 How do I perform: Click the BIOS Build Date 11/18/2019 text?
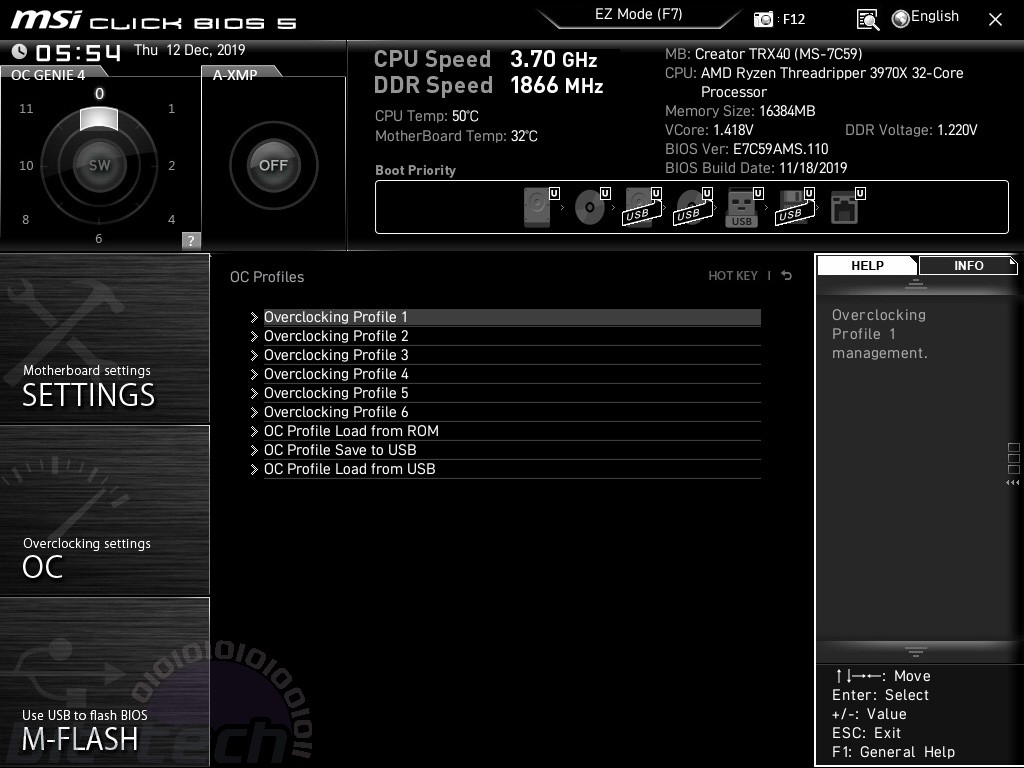click(756, 168)
